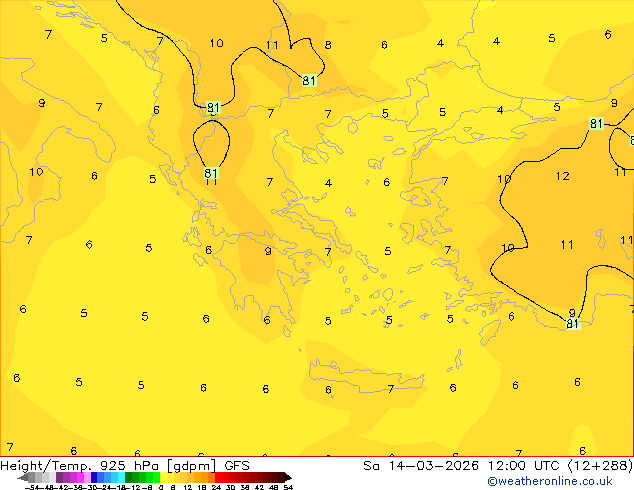Click the -54 label on the colour scale
634x490 pixels.
[x=33, y=488]
